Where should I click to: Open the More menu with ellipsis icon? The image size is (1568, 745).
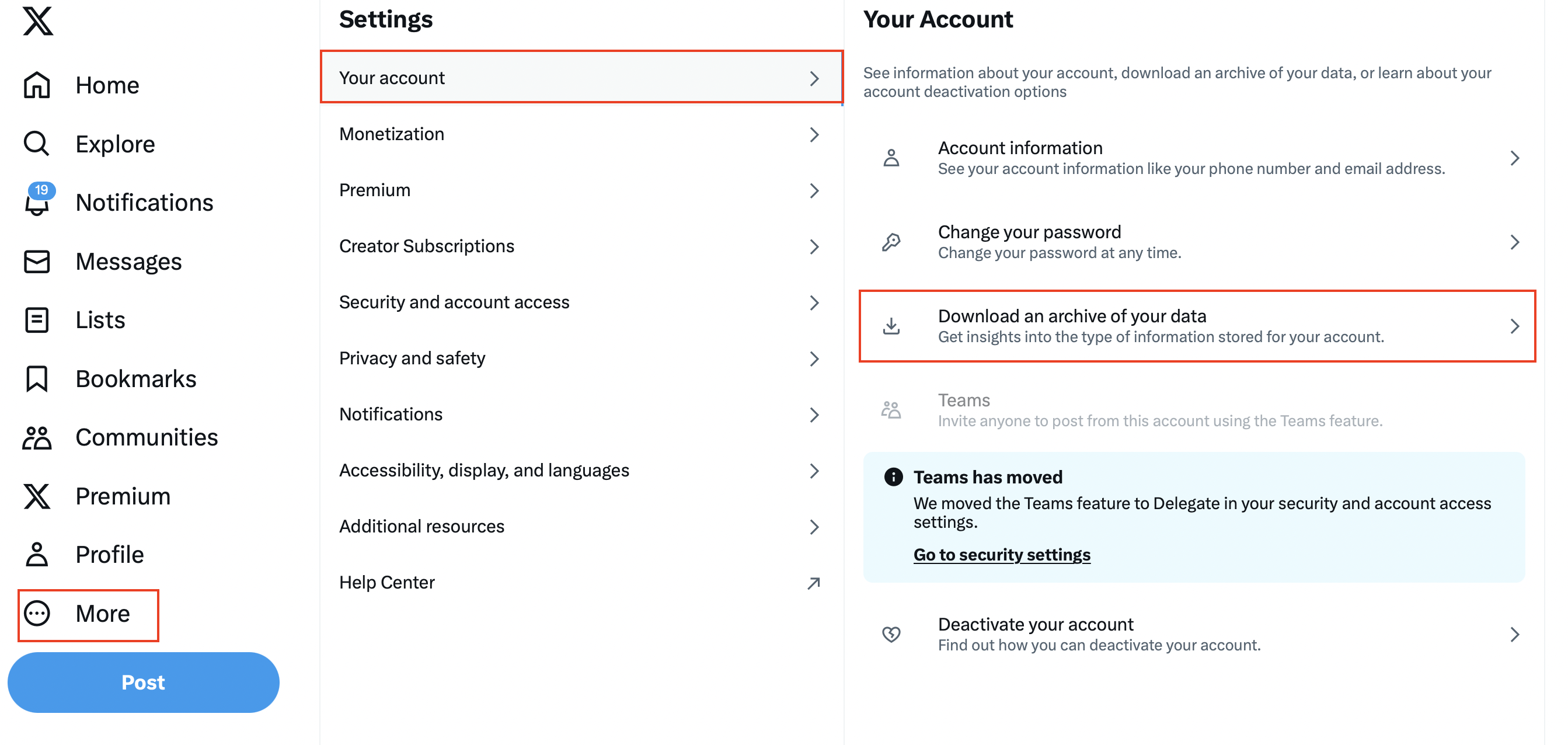tap(38, 614)
